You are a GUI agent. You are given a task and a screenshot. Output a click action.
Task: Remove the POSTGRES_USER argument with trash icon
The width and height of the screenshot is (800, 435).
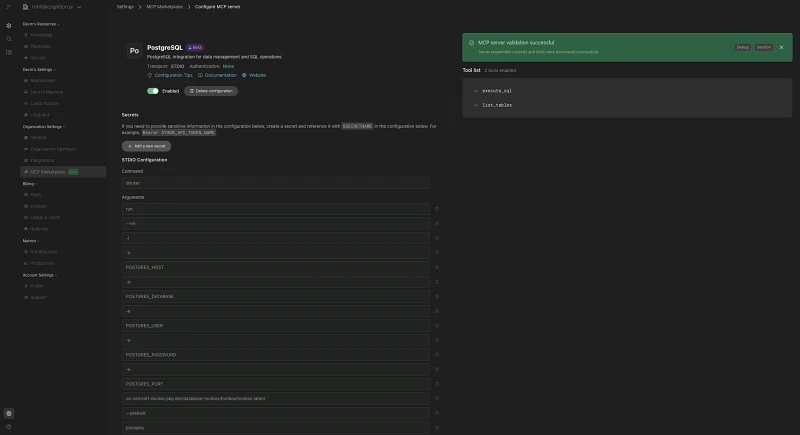point(437,325)
